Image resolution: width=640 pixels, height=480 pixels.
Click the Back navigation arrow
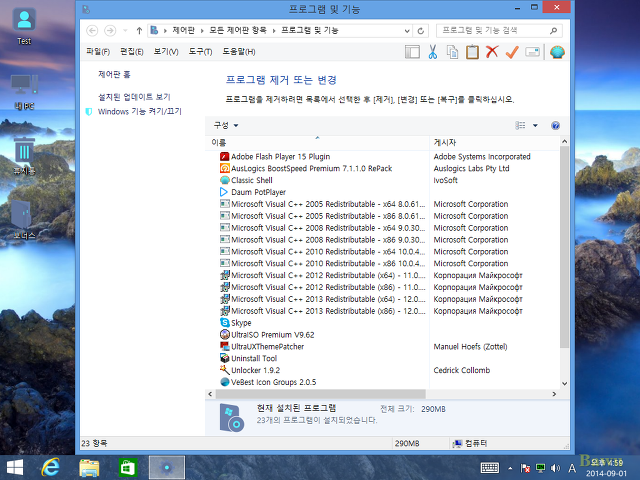(92, 31)
